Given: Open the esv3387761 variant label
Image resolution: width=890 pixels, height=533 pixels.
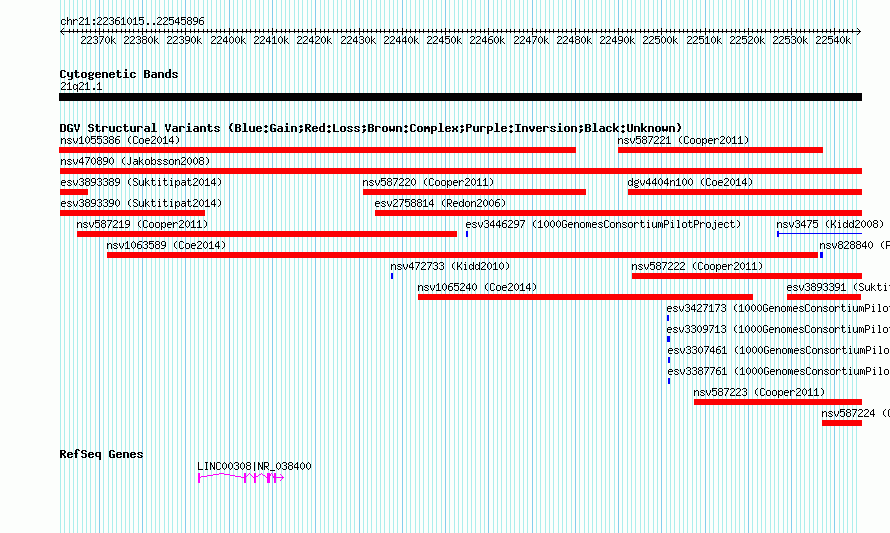Looking at the screenshot, I should coord(778,371).
